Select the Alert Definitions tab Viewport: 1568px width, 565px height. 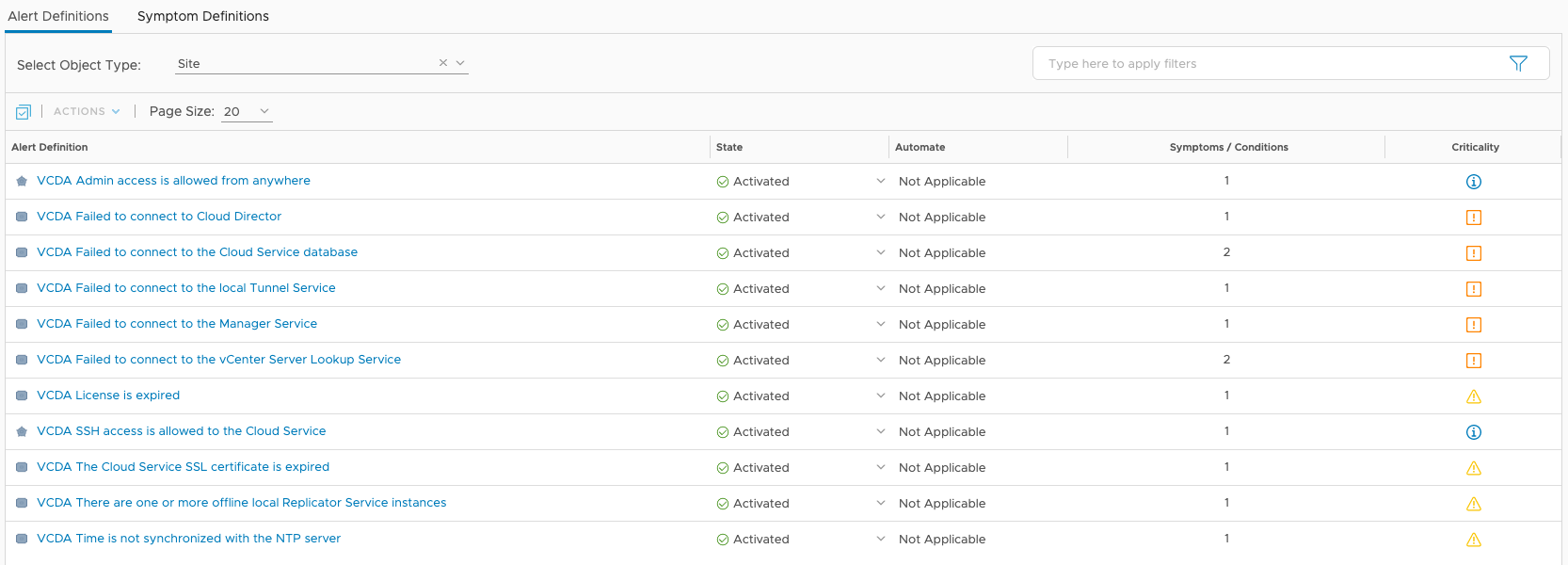click(58, 16)
